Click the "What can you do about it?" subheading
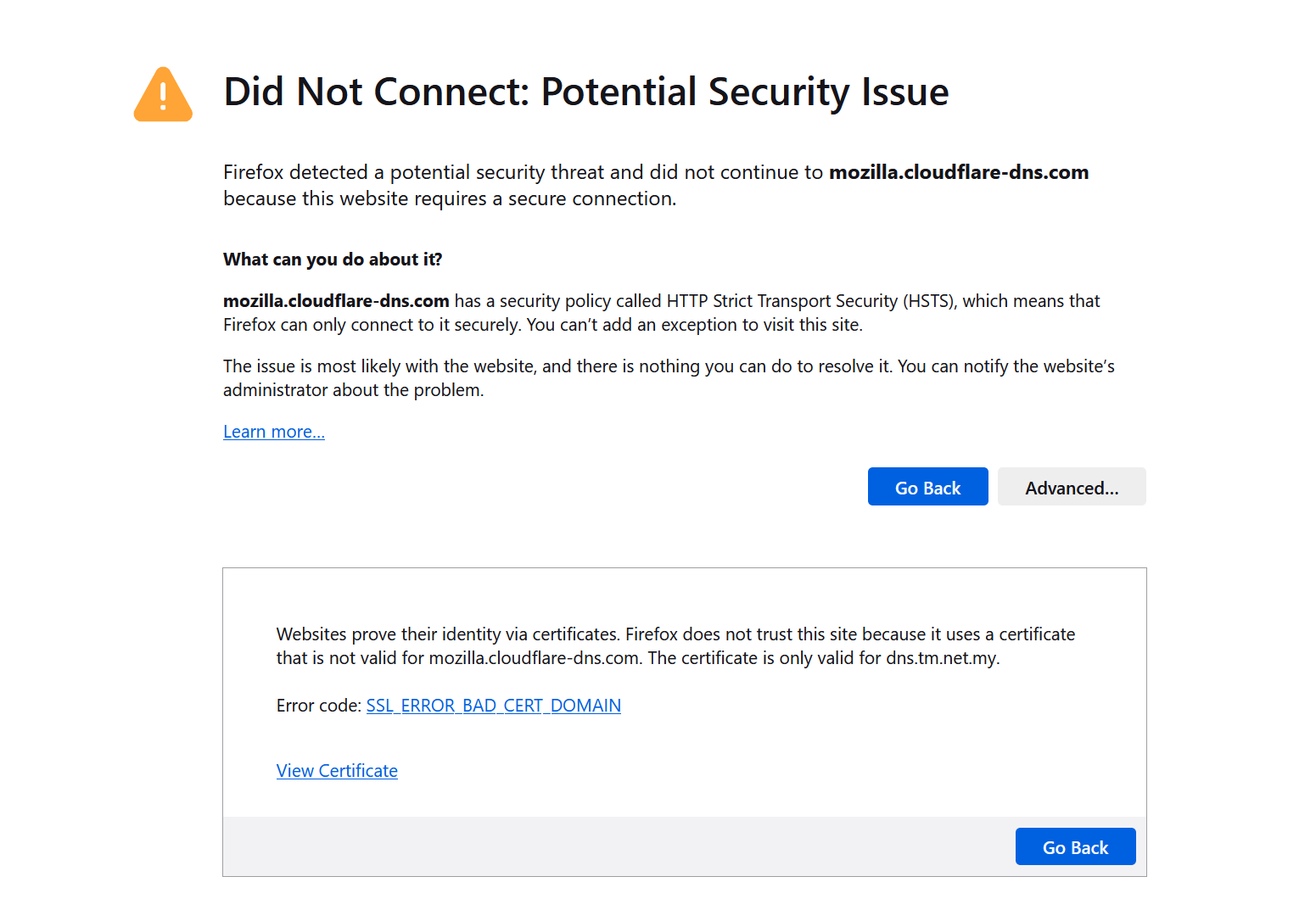 tap(333, 260)
